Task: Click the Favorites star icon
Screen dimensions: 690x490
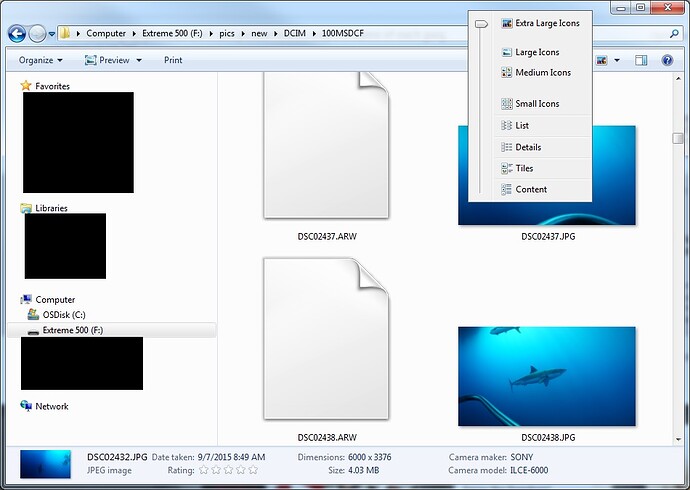Action: (26, 85)
